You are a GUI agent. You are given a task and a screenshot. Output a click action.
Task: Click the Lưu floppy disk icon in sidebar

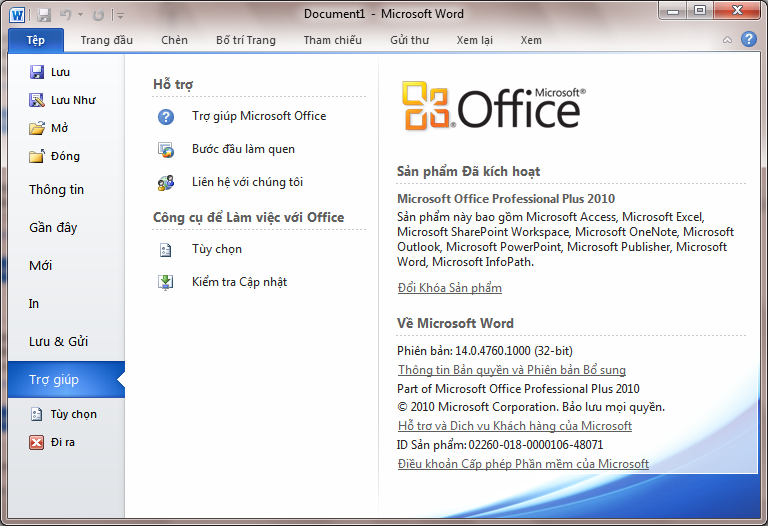point(37,72)
